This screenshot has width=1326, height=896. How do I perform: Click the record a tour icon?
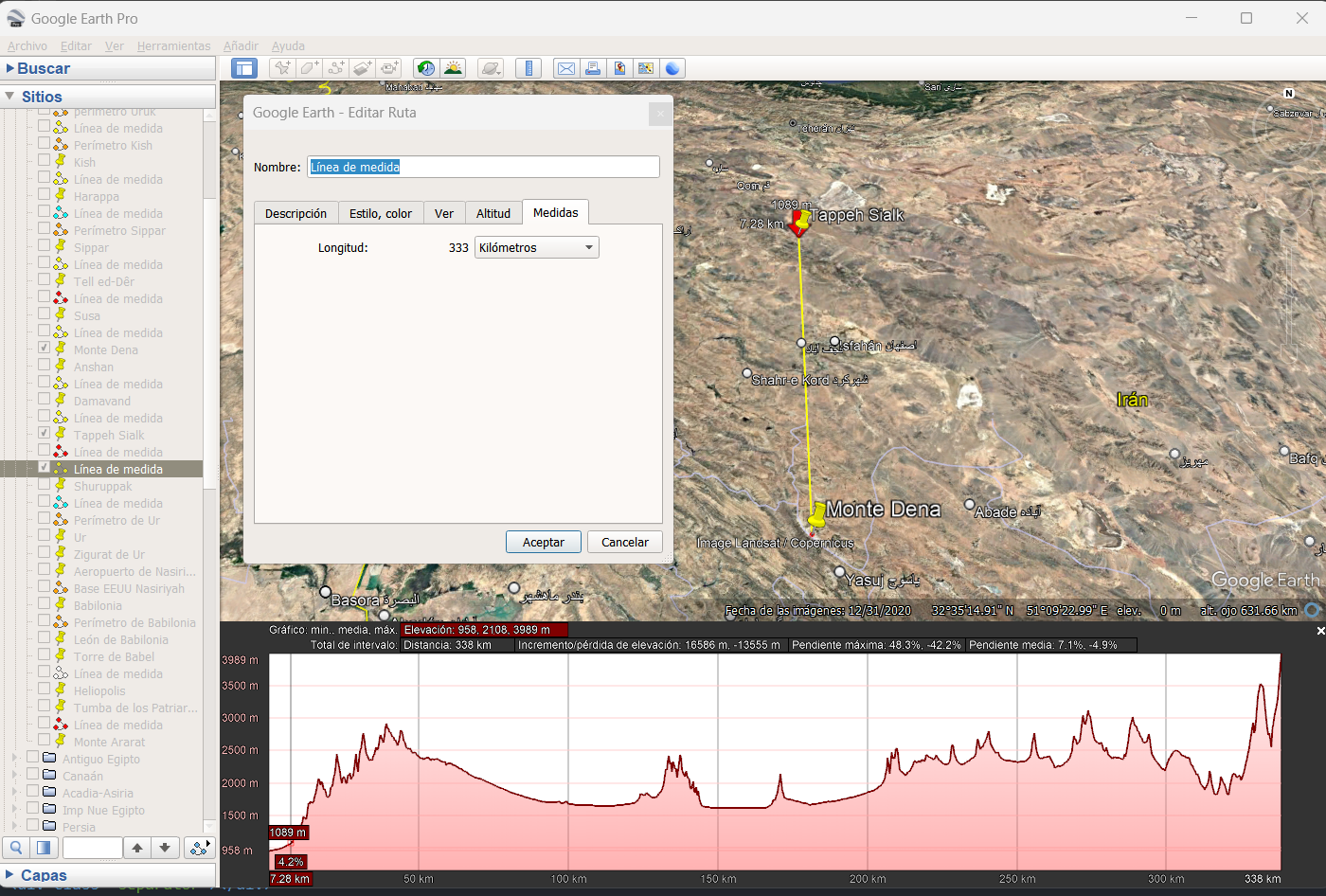coord(388,68)
